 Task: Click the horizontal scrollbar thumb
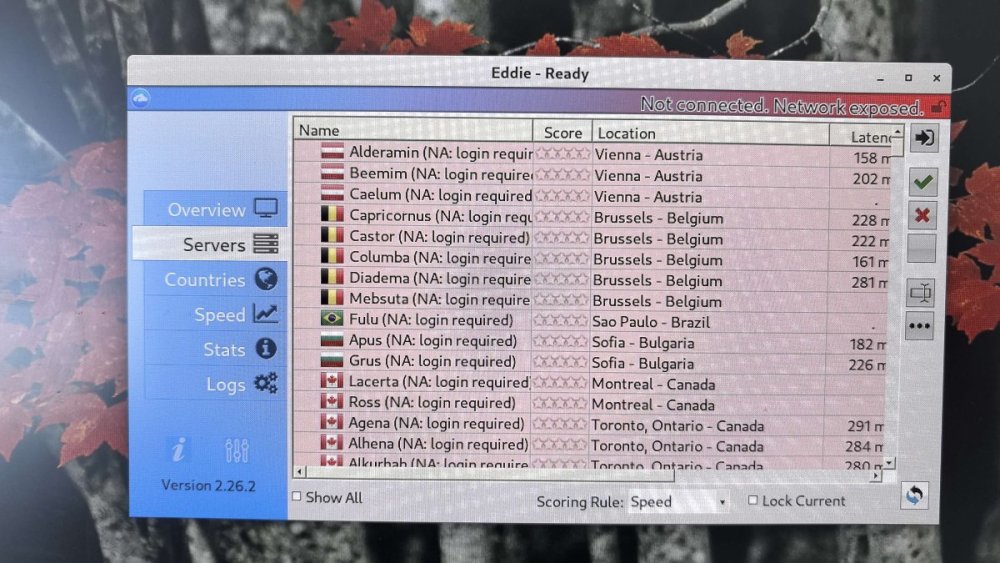pos(490,474)
